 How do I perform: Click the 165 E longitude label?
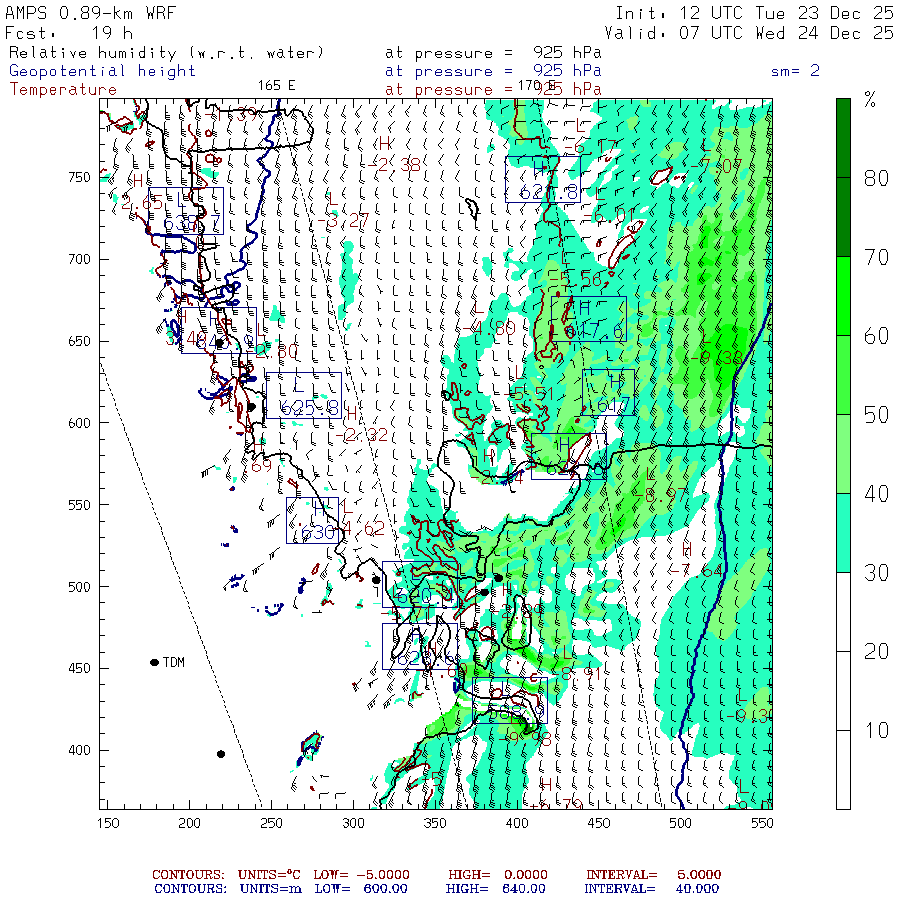coord(276,86)
